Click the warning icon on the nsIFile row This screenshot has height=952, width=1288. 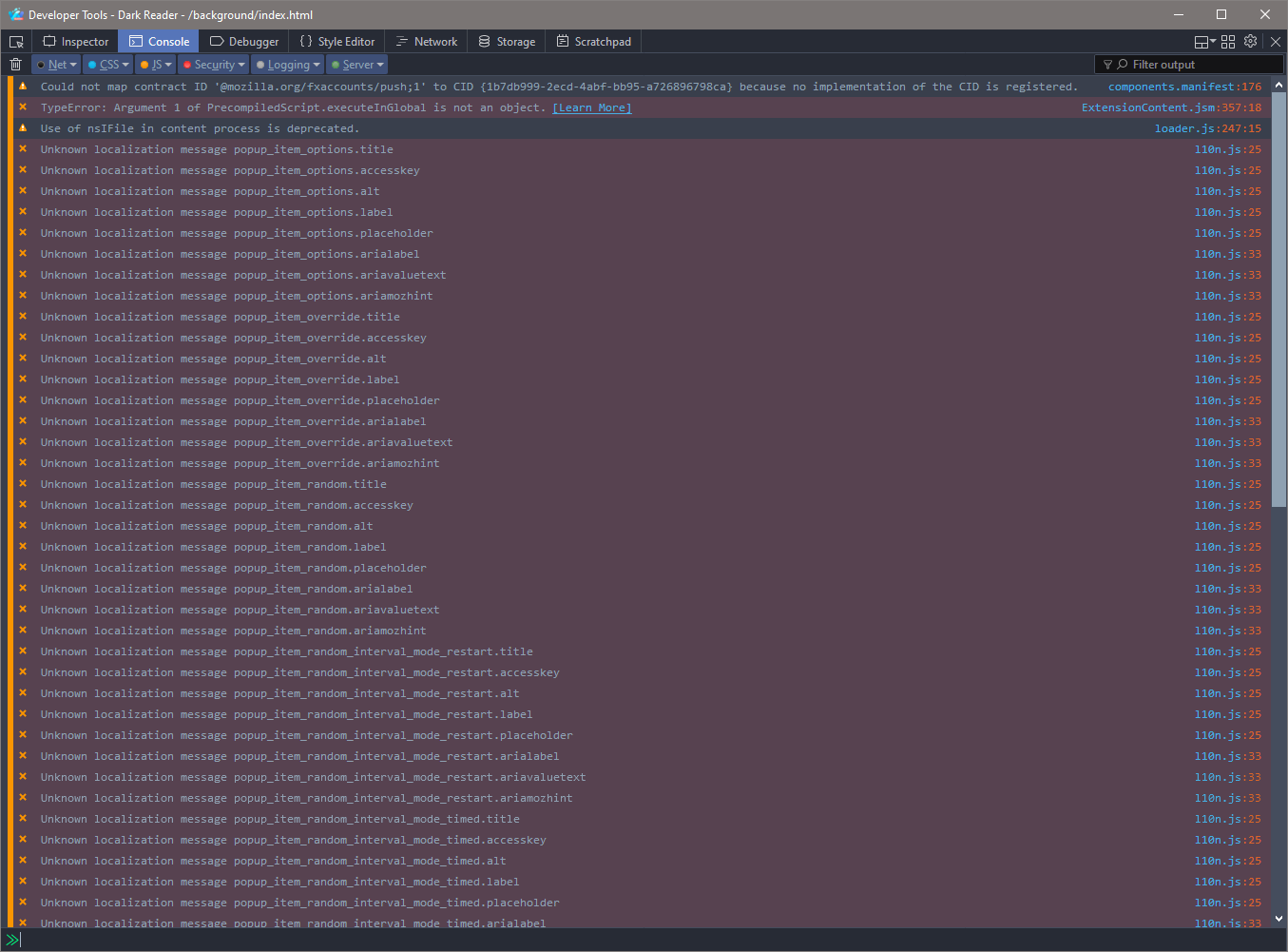(x=23, y=128)
